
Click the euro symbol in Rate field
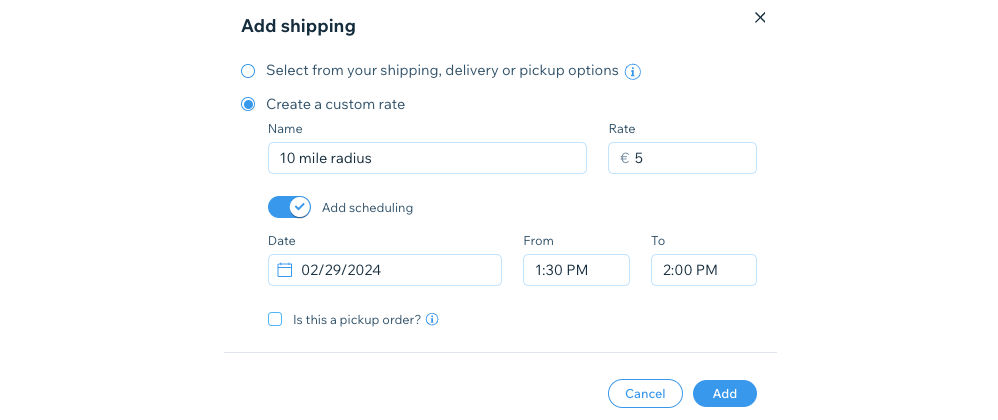625,158
